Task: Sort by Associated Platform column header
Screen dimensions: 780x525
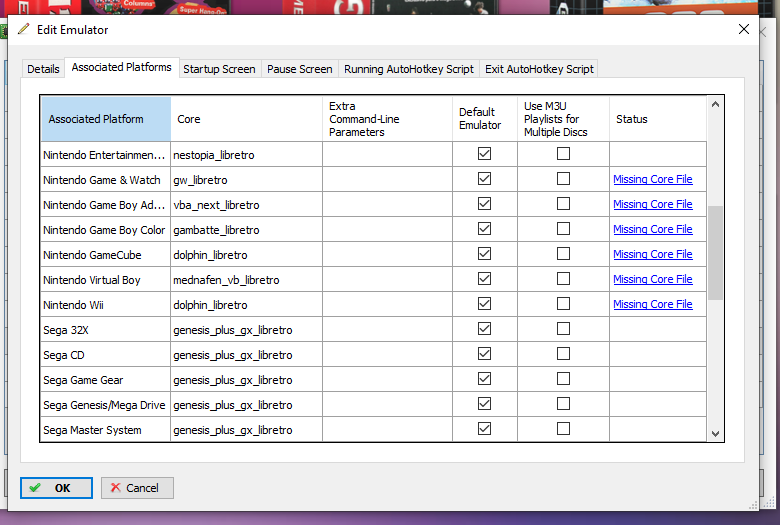Action: pyautogui.click(x=106, y=119)
